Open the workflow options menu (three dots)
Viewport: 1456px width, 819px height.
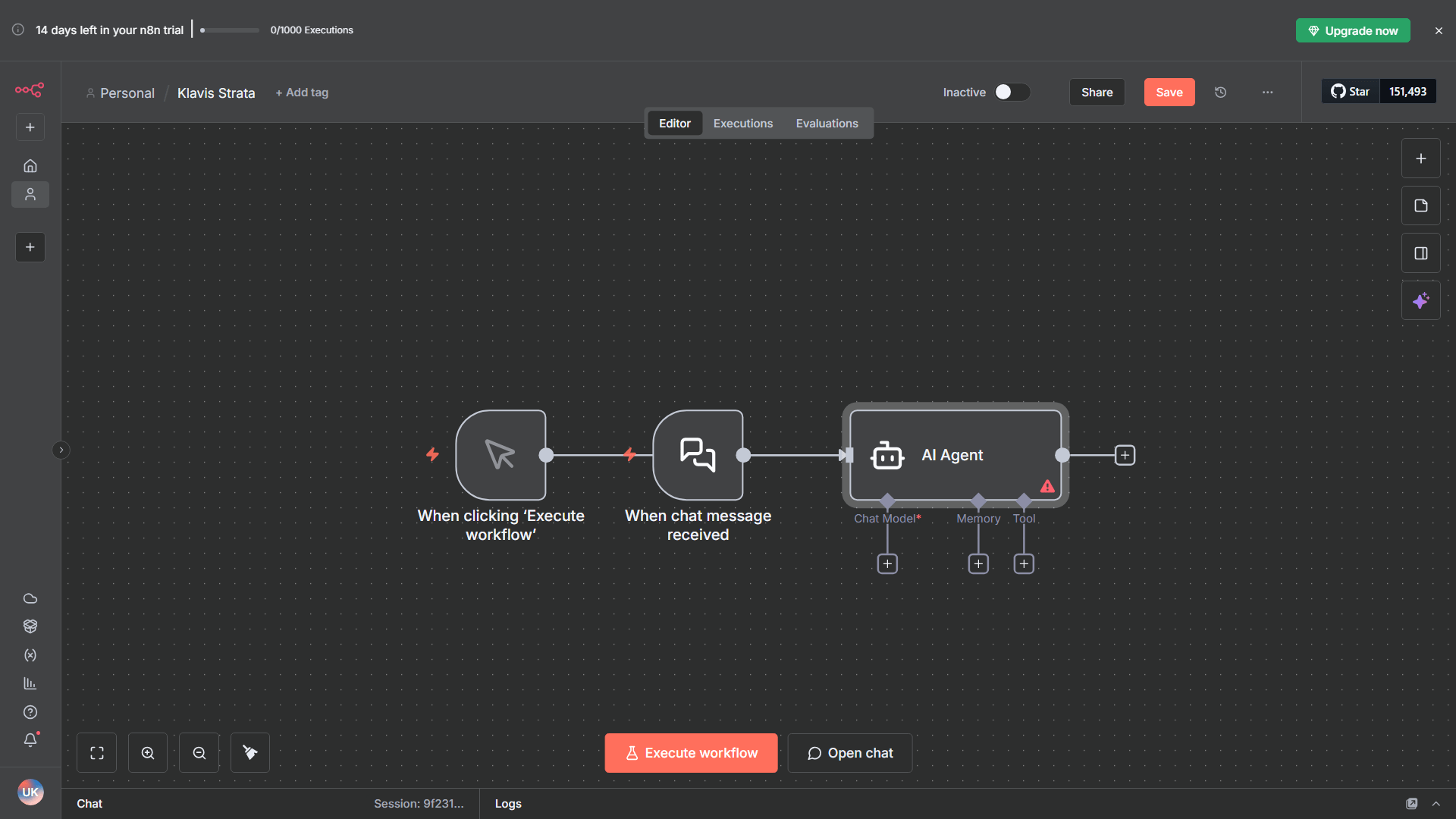(1267, 92)
